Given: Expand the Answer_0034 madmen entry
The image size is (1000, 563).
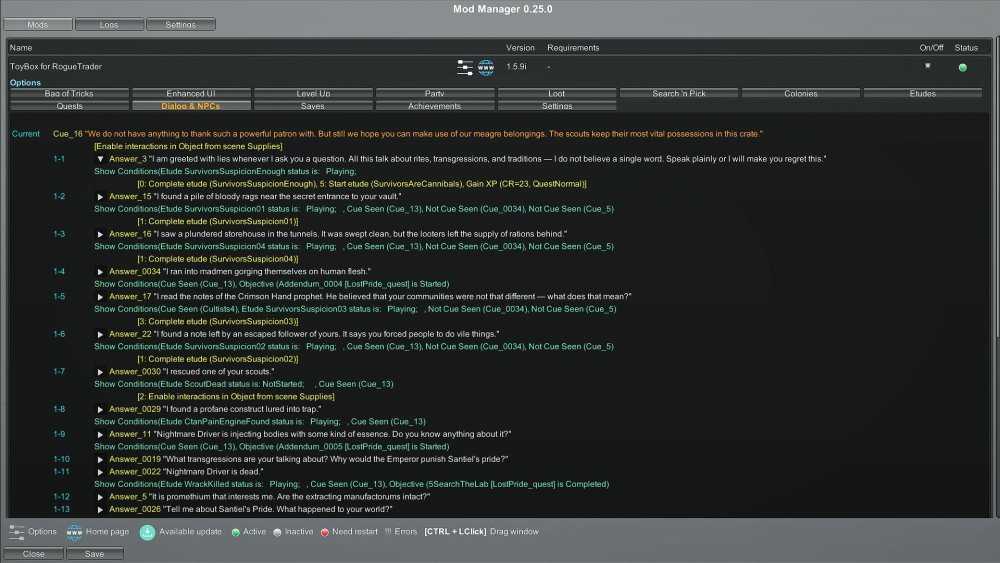Looking at the screenshot, I should click(100, 272).
